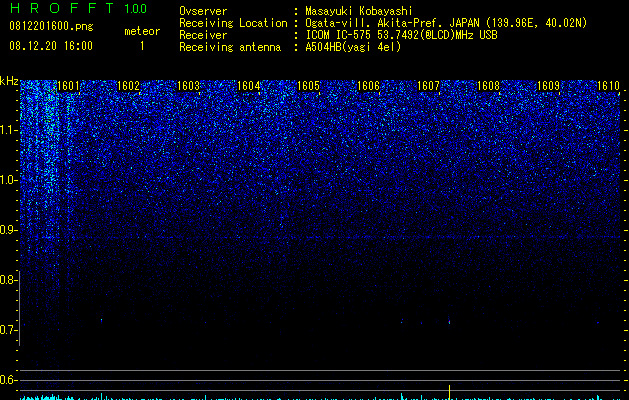Click the 0.9 kHz axis label
The width and height of the screenshot is (629, 400).
9,230
